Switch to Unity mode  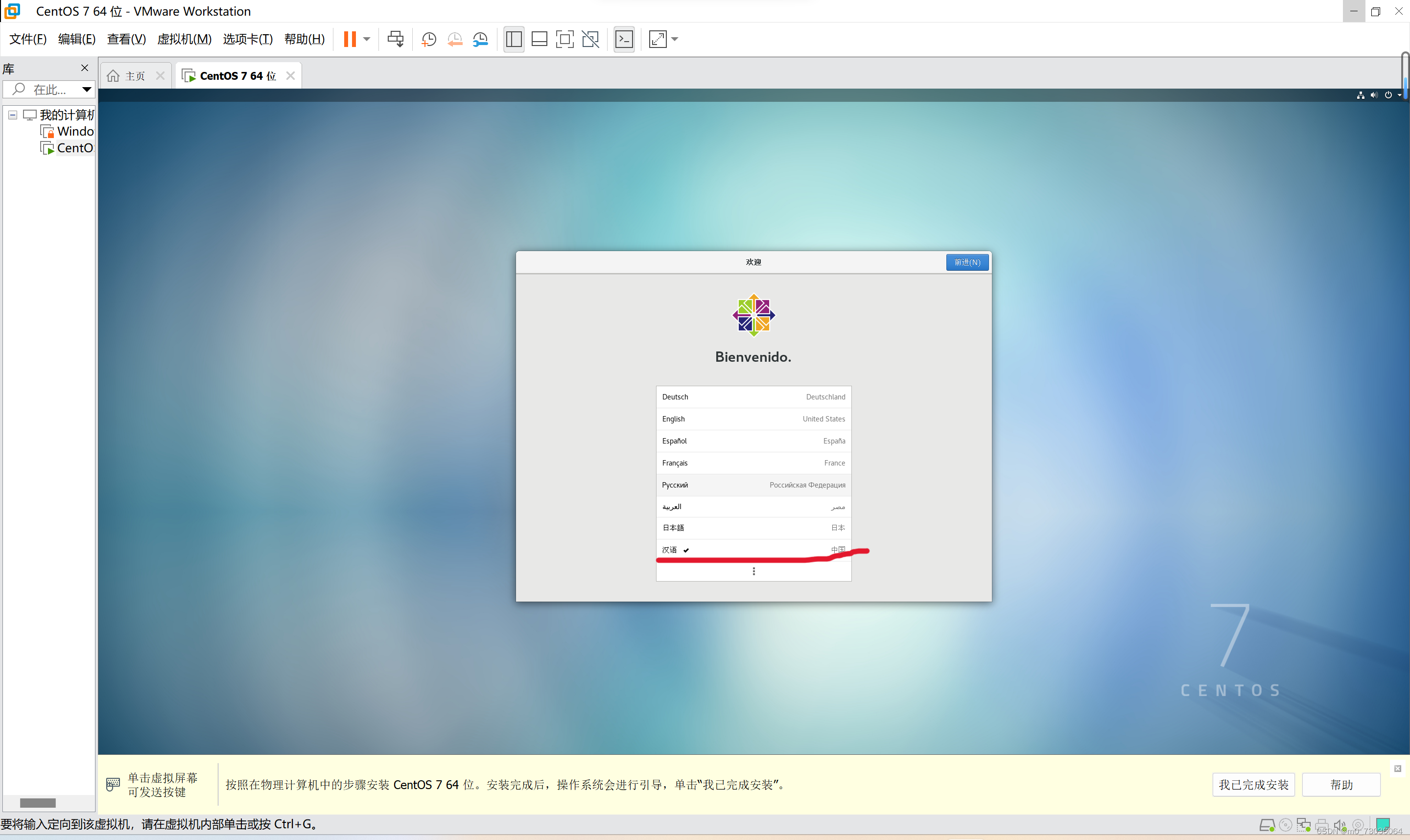(590, 39)
